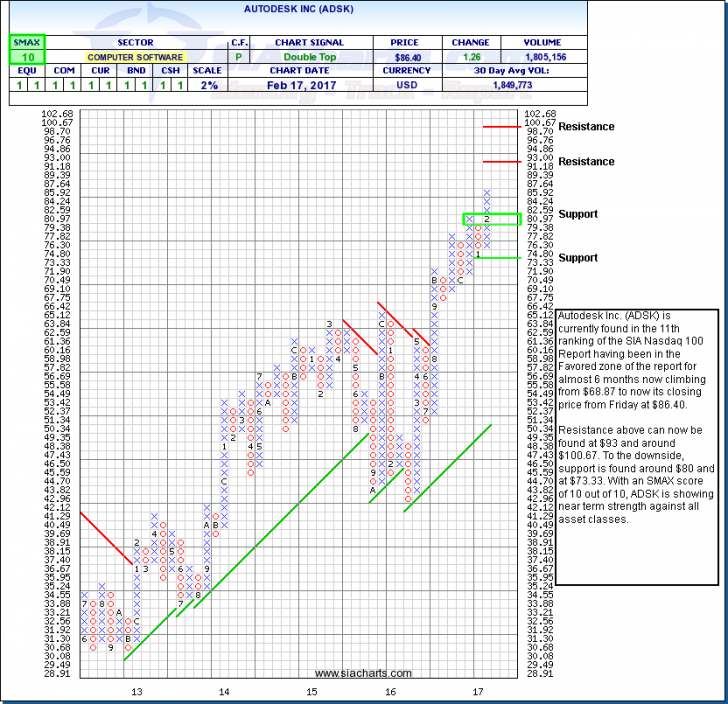
Task: Click the year 15 label on x-axis
Action: click(312, 691)
